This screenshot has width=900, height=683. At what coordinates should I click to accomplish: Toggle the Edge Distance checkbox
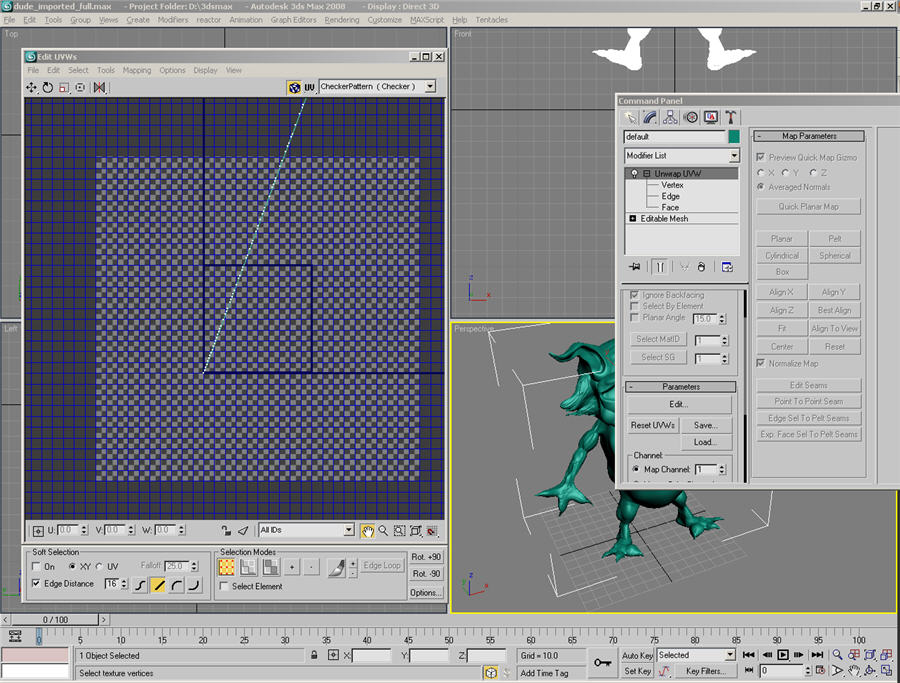coord(36,583)
